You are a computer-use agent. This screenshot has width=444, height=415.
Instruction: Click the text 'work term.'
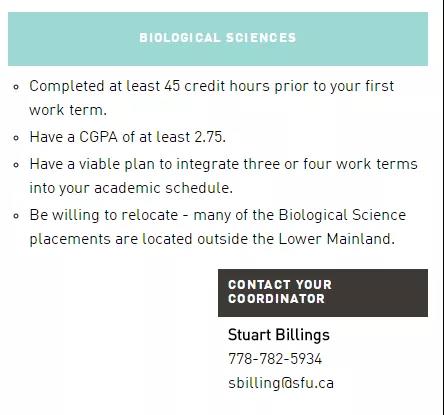coord(68,110)
